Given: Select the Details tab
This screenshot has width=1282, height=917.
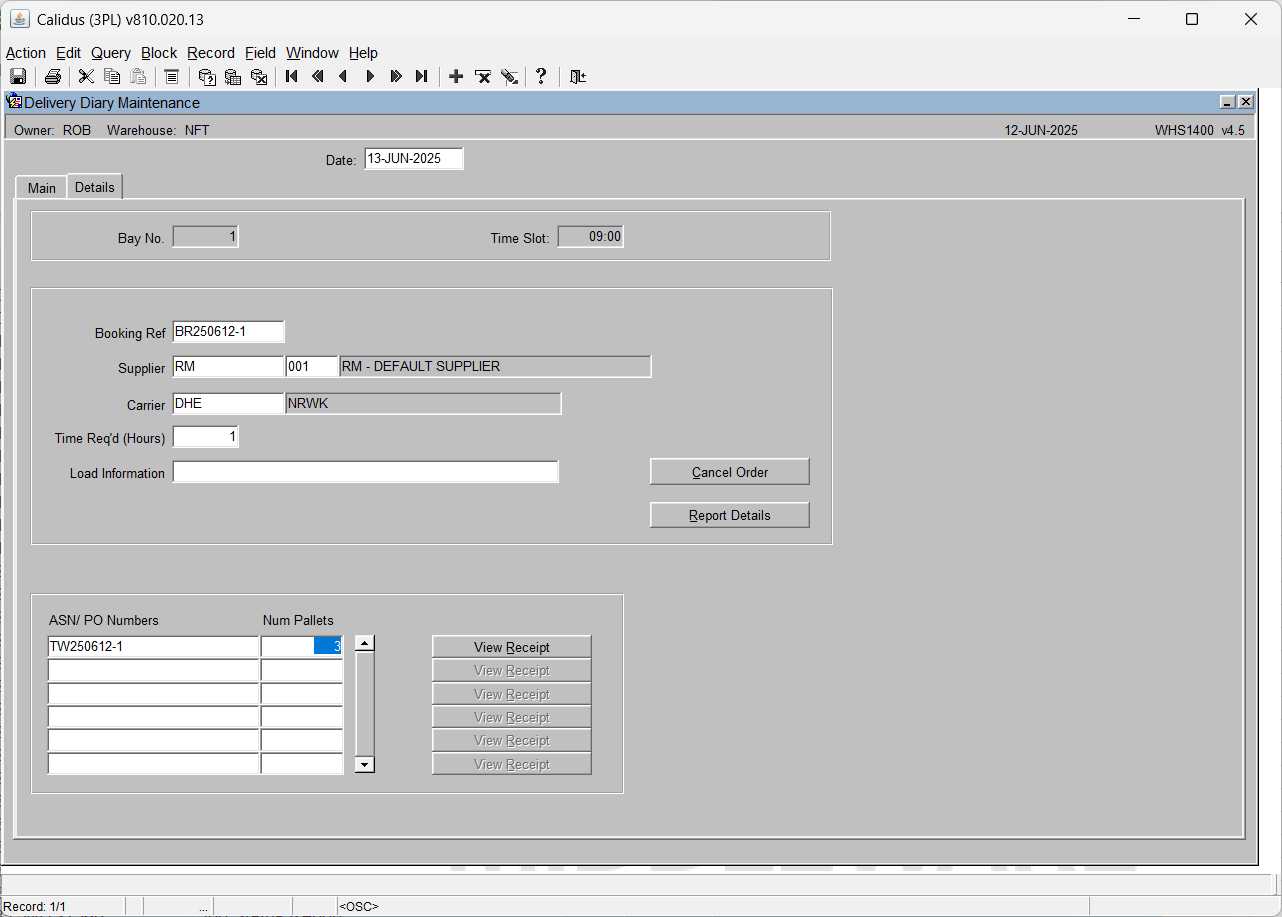Looking at the screenshot, I should 95,187.
